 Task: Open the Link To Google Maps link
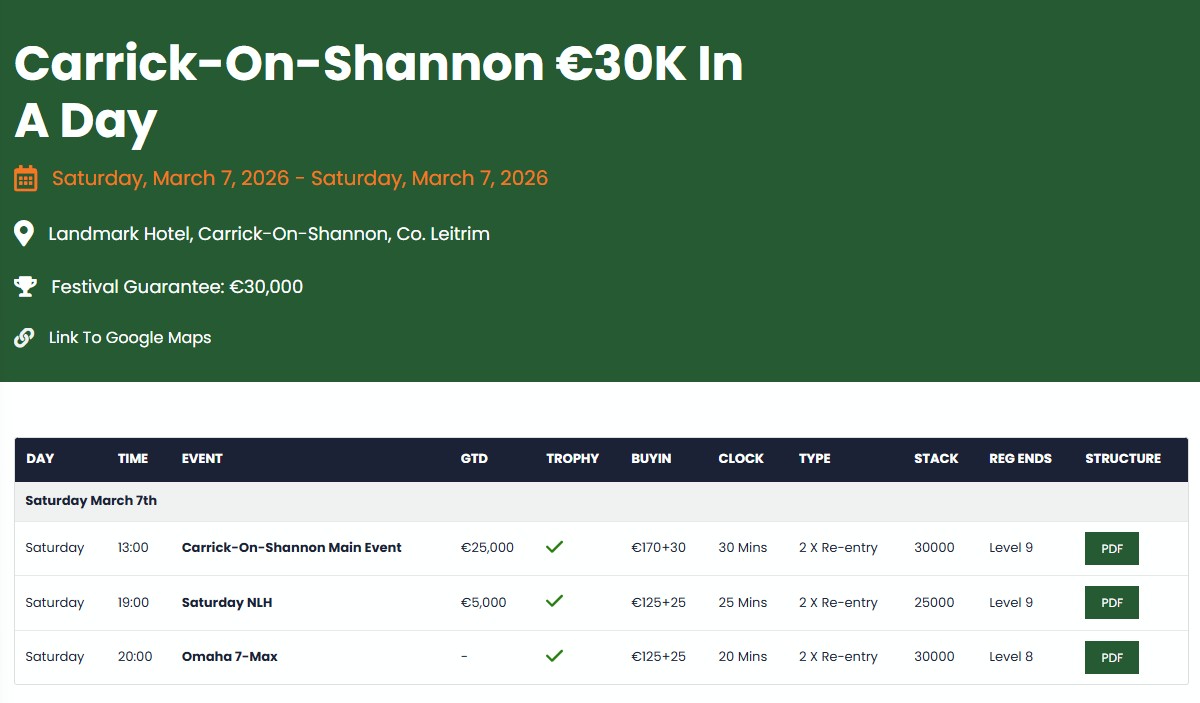tap(130, 338)
